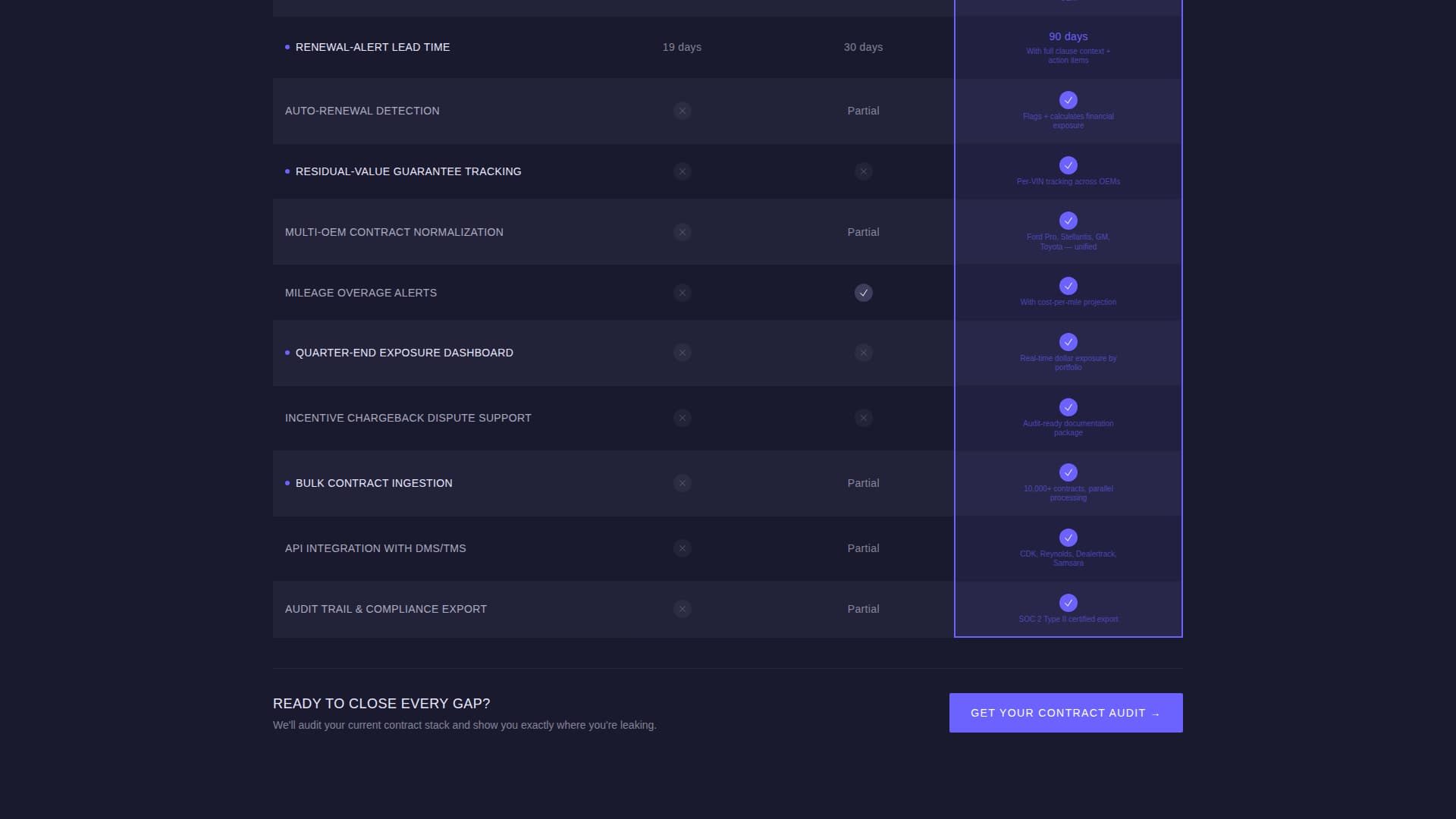Click the 'Renewal-Alert Lead Time' row label
Viewport: 1456px width, 819px height.
pyautogui.click(x=372, y=47)
